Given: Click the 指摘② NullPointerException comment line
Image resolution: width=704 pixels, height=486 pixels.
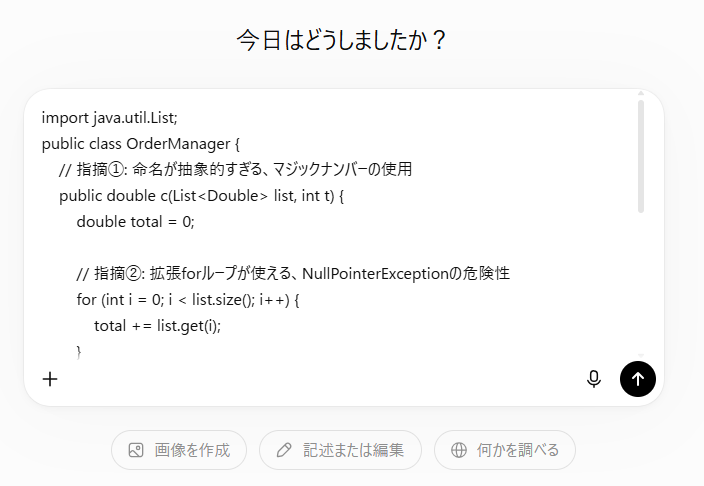Looking at the screenshot, I should point(293,274).
